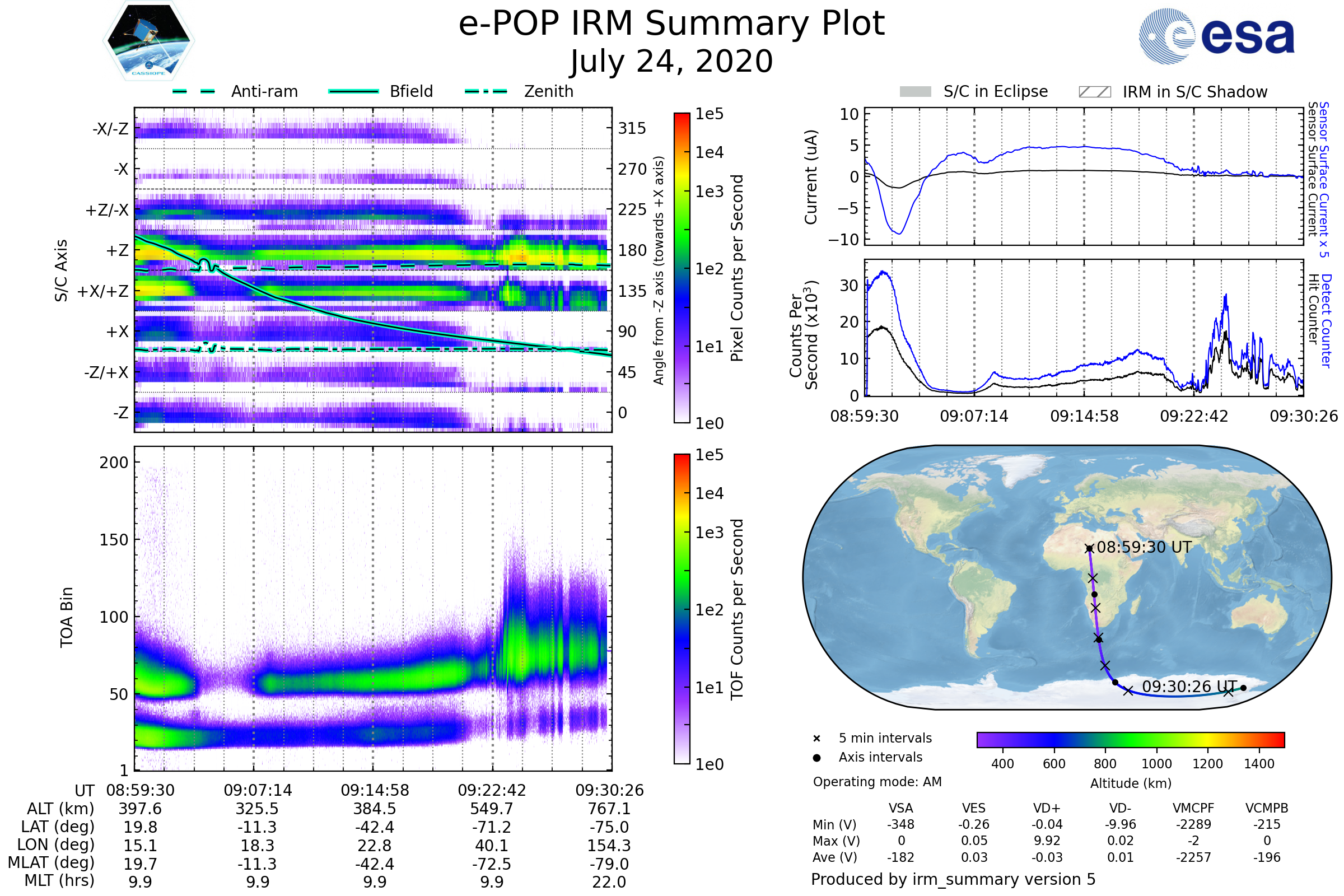Click the Axis intervals dot marker
This screenshot has height=896, width=1344.
816,758
